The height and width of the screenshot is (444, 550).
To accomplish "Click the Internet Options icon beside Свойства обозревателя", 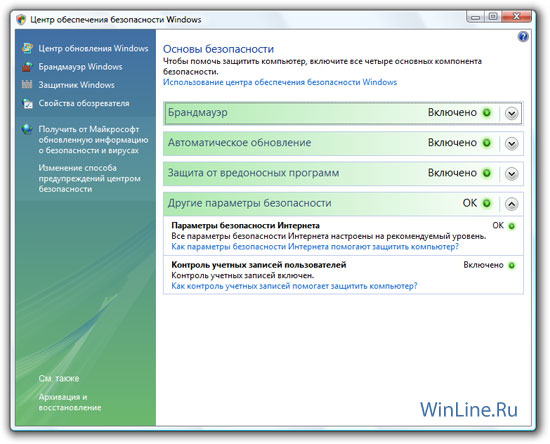I will [x=27, y=103].
